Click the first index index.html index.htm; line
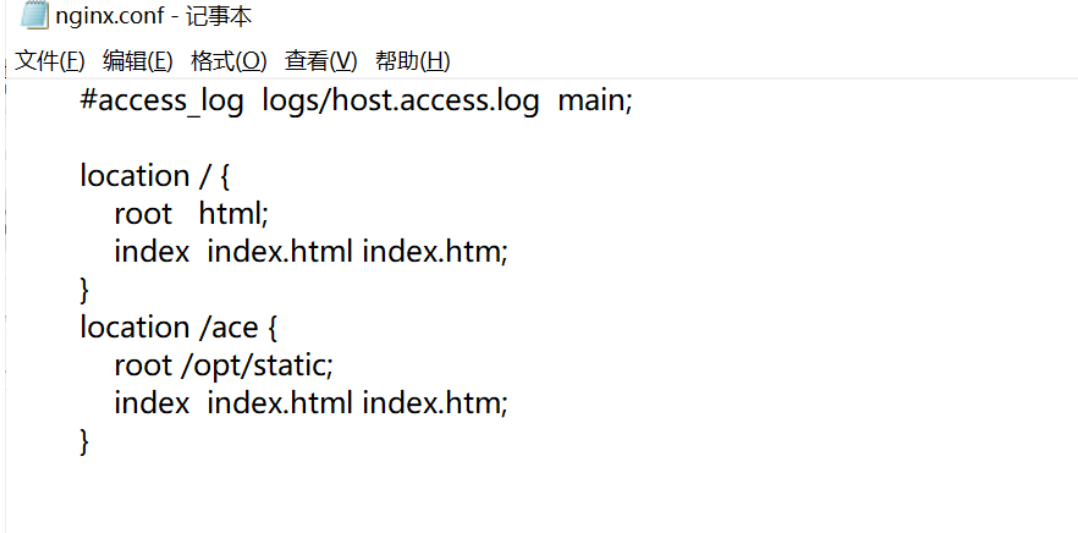This screenshot has height=533, width=1078. (311, 252)
